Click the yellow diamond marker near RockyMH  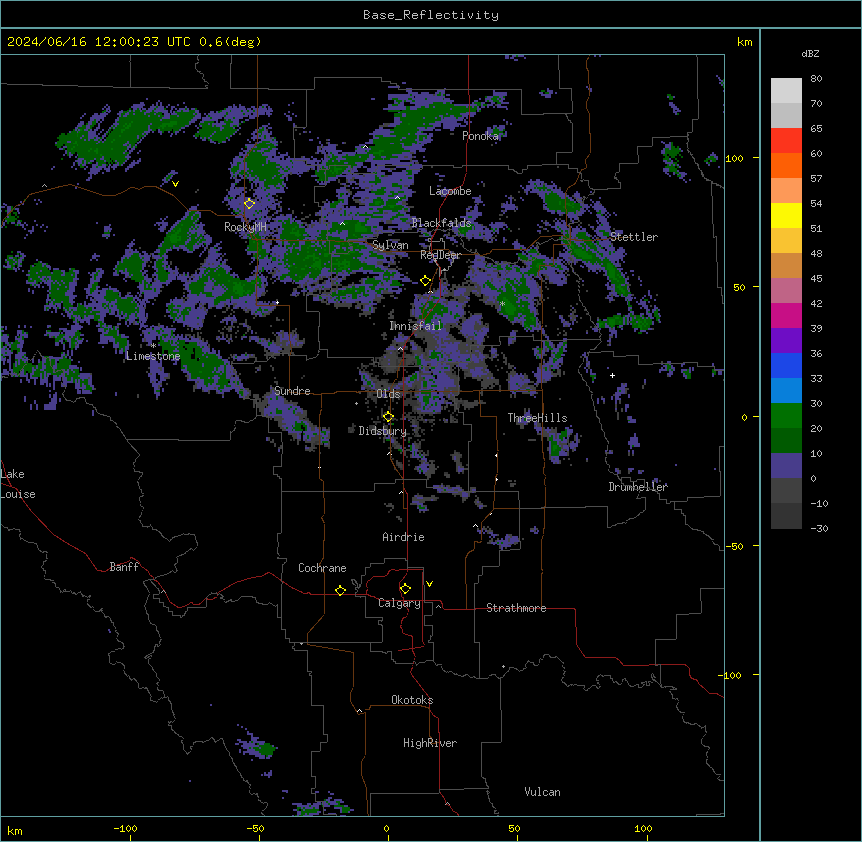point(249,204)
